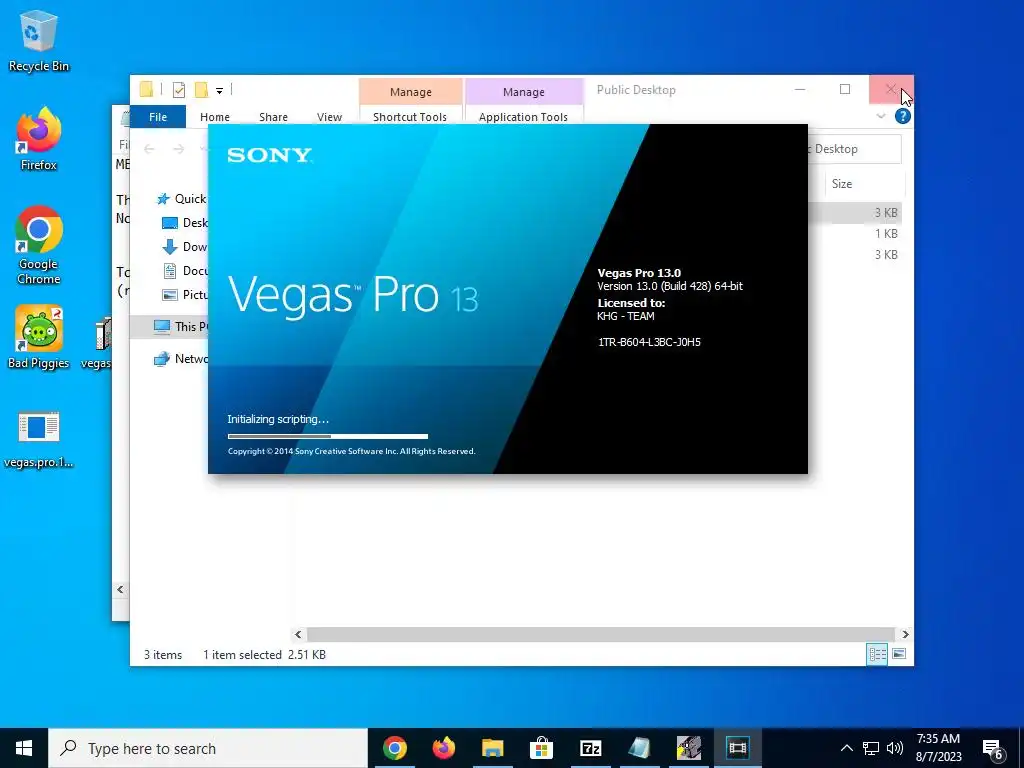
Task: Expand the ribbon using the chevron near Help
Action: tap(881, 116)
